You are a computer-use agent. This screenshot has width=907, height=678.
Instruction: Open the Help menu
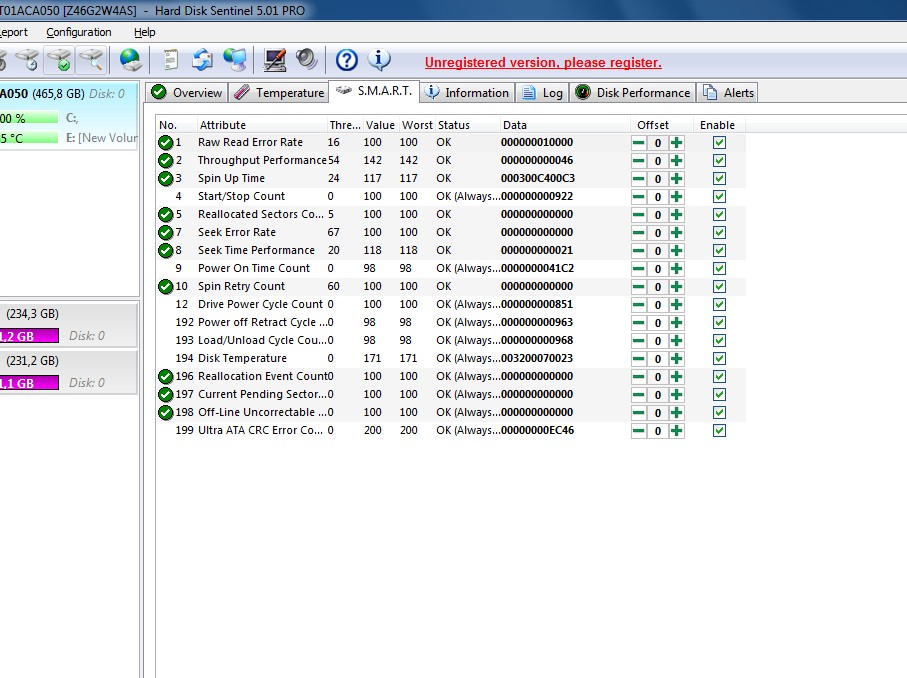click(x=145, y=32)
